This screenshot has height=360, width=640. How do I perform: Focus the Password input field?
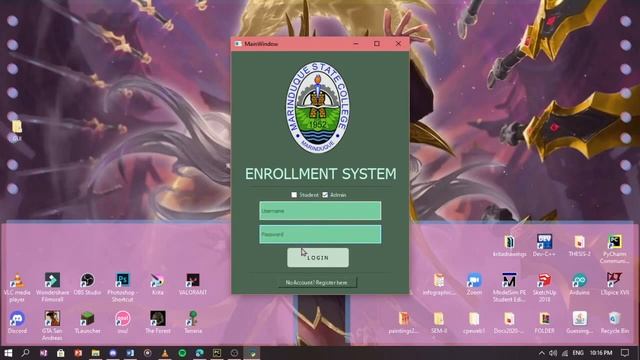point(320,234)
